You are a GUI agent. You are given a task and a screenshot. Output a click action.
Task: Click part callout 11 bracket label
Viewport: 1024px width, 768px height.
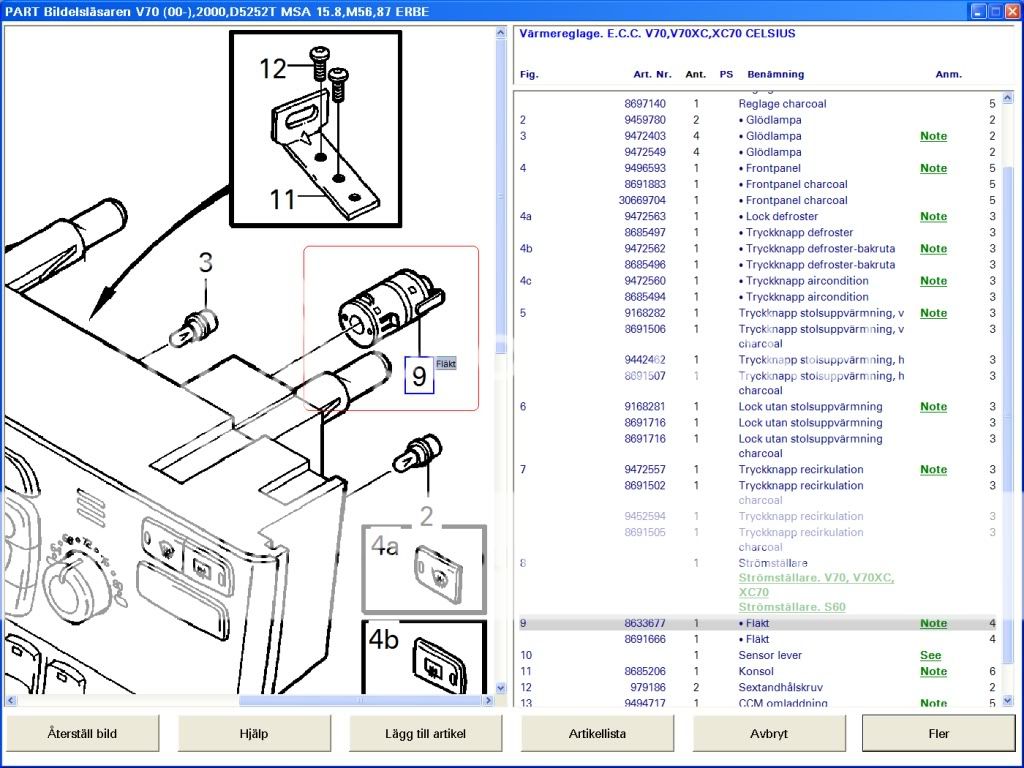(283, 199)
